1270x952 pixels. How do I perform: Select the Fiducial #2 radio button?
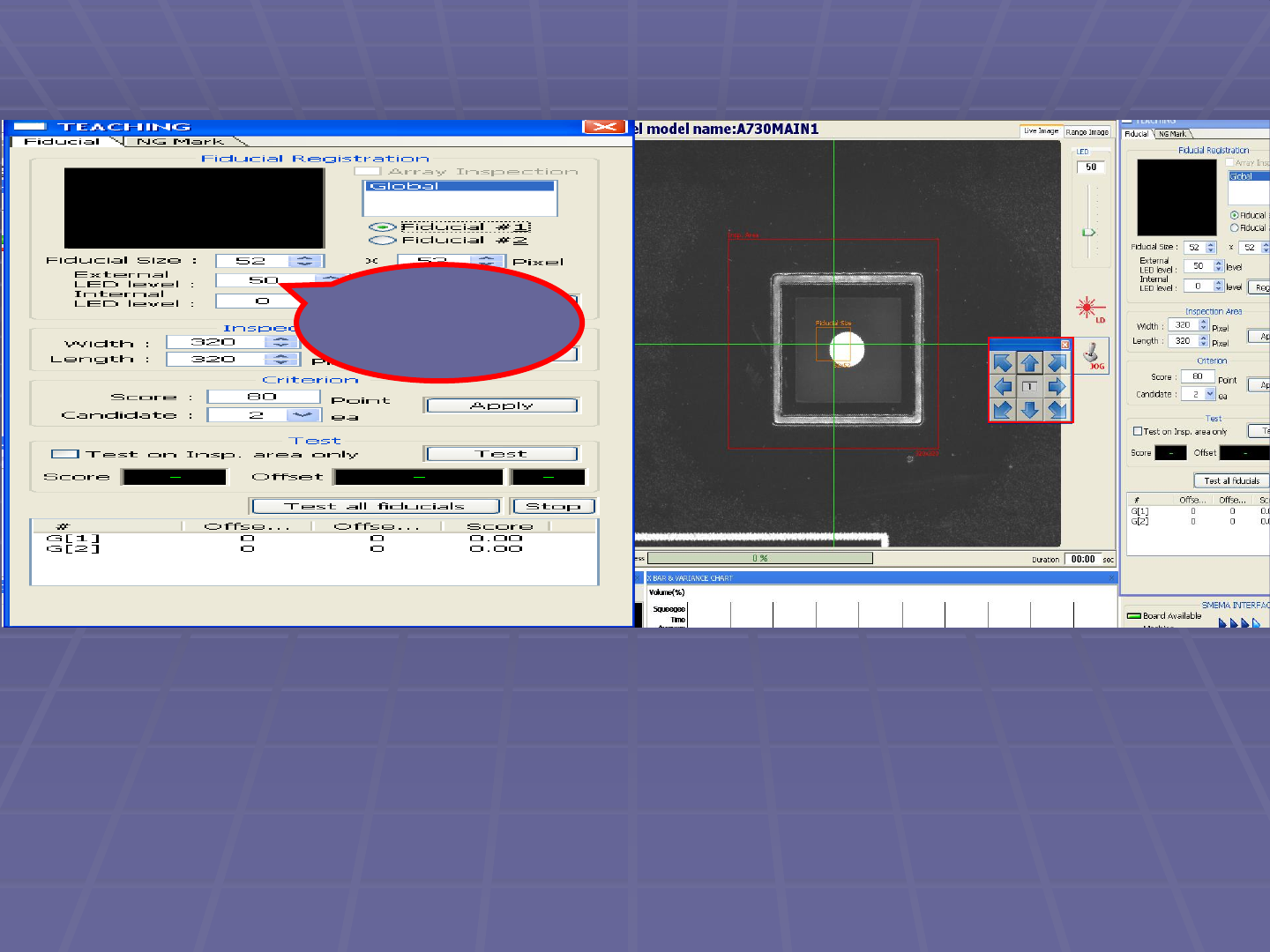pyautogui.click(x=382, y=240)
